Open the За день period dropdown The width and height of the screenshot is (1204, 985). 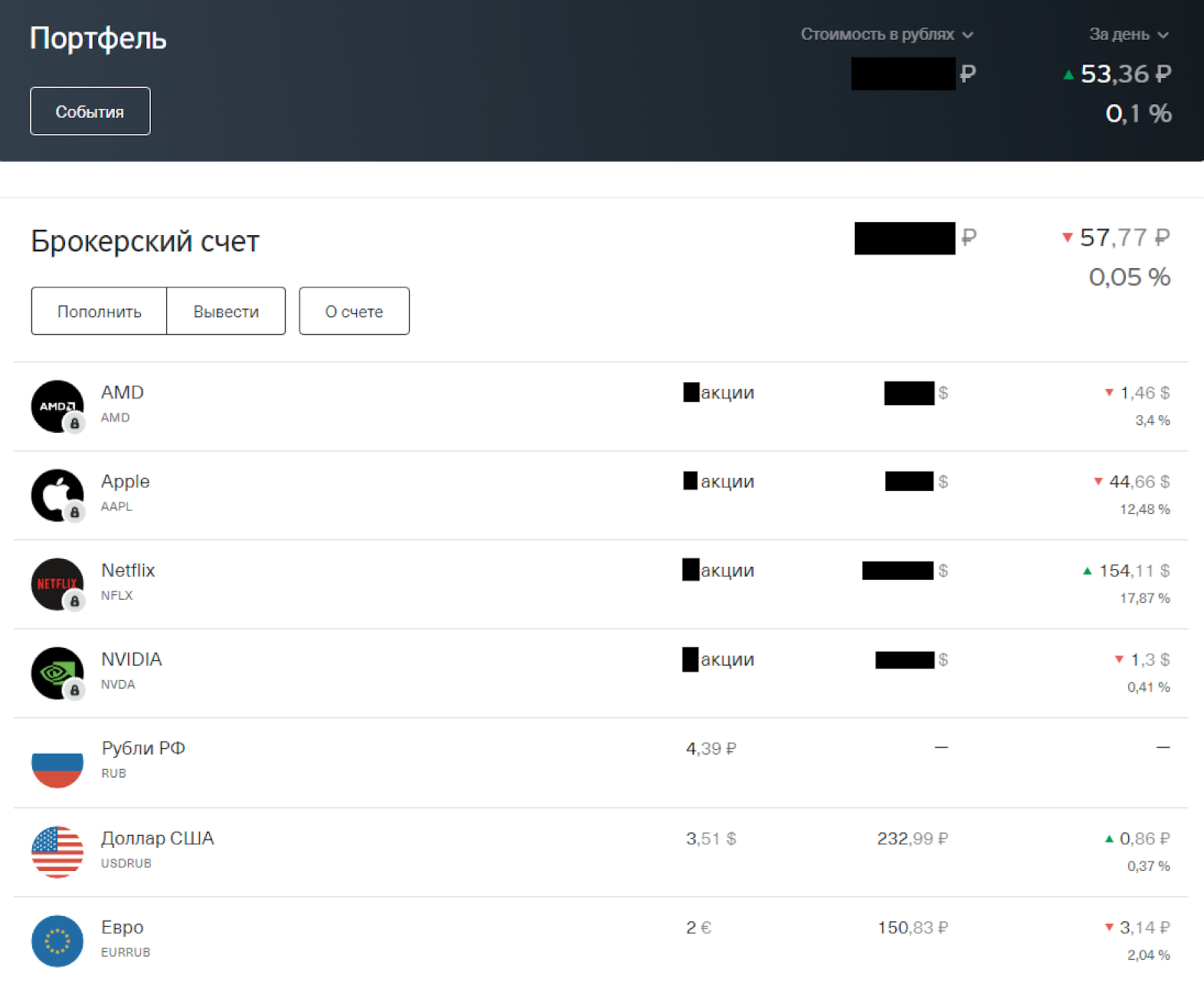tap(1129, 34)
